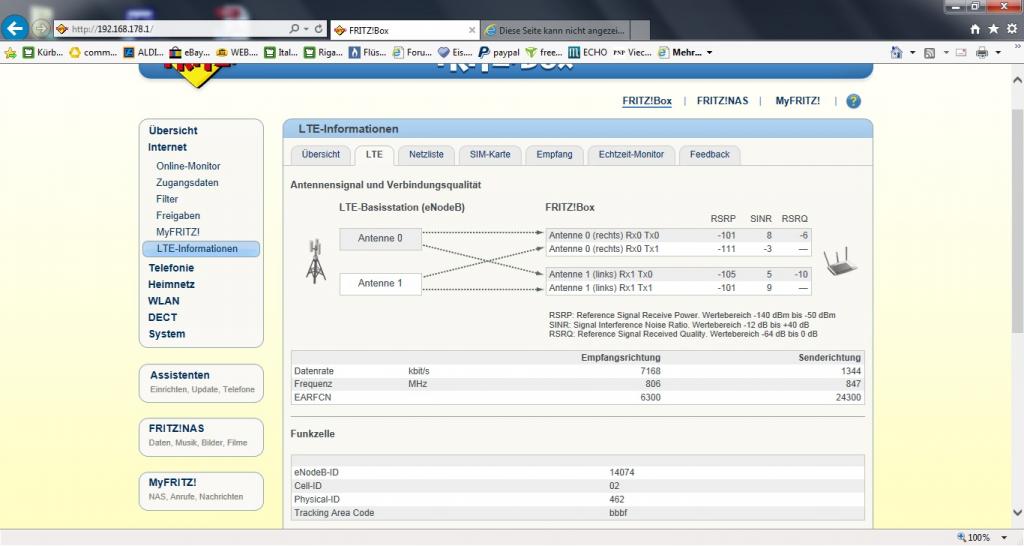Open the favorites star icon
Screen dimensions: 1024x546
[x=993, y=29]
